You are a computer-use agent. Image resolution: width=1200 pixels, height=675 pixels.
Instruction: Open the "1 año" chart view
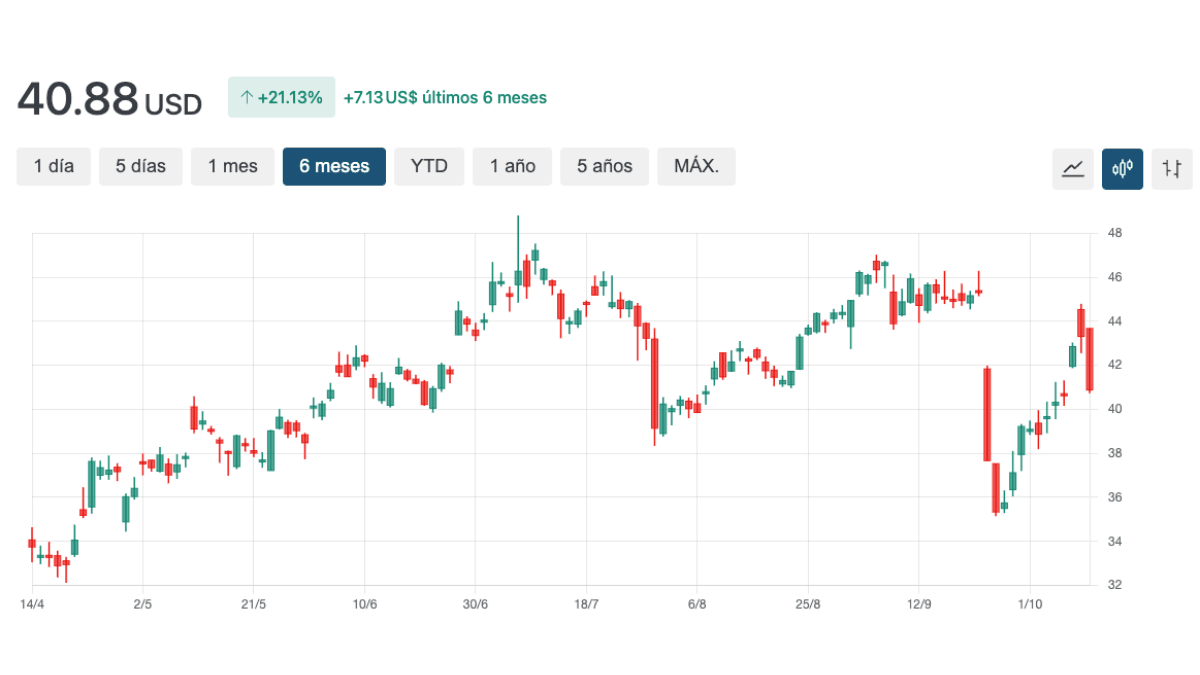click(x=512, y=166)
